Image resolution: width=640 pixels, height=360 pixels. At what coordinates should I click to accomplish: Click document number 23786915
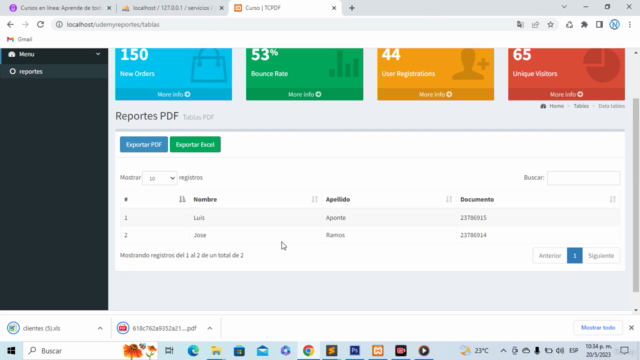[x=473, y=218]
